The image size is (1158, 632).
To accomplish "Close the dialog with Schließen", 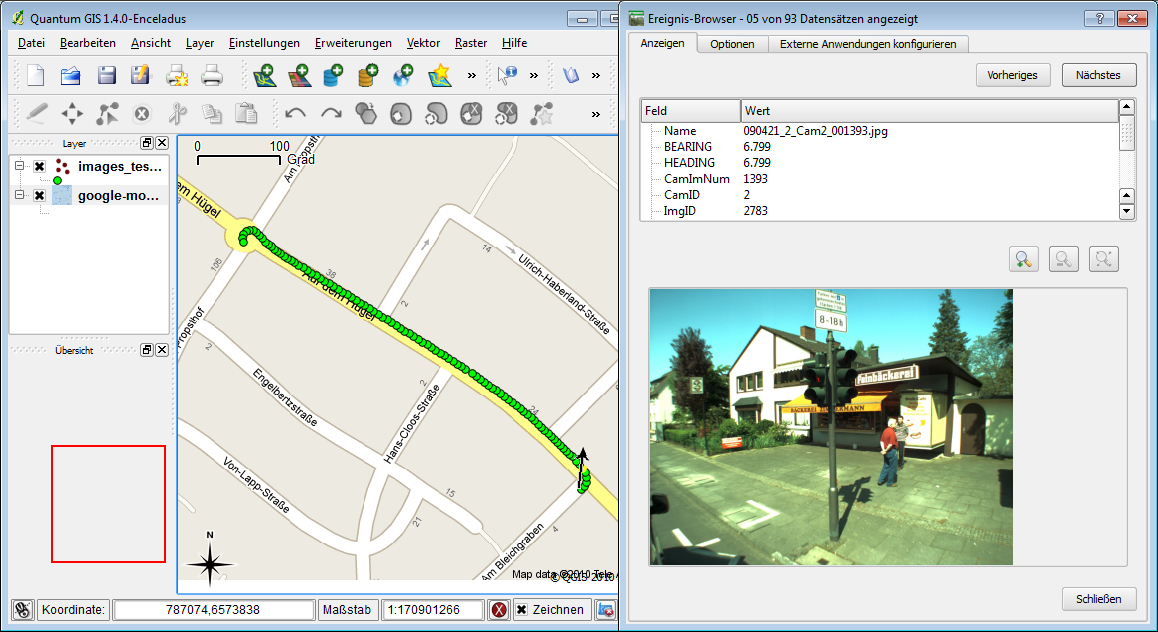I will pyautogui.click(x=1098, y=599).
